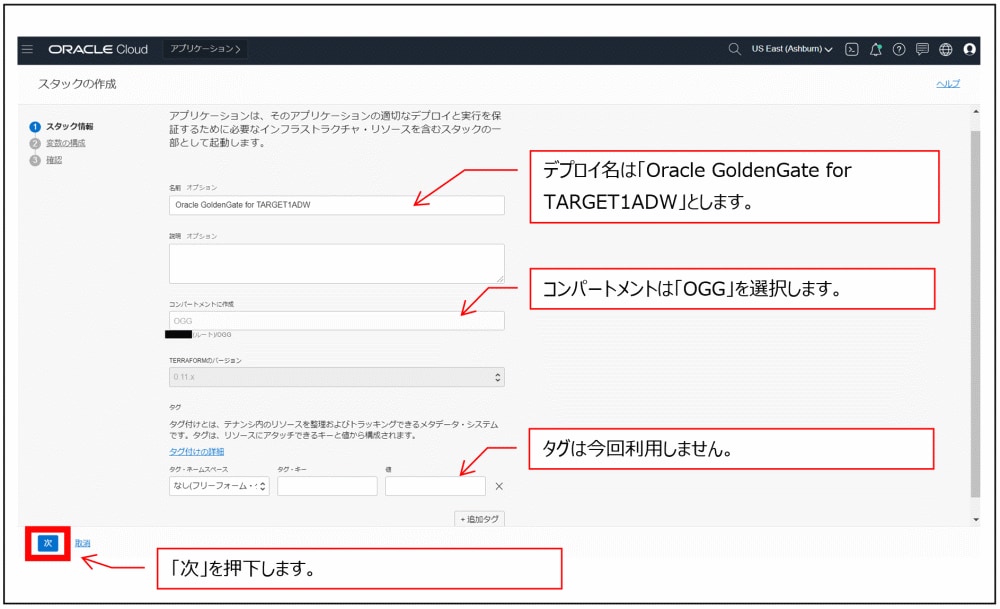
Task: Open the アプリケーション breadcrumb dropdown
Action: tap(205, 49)
